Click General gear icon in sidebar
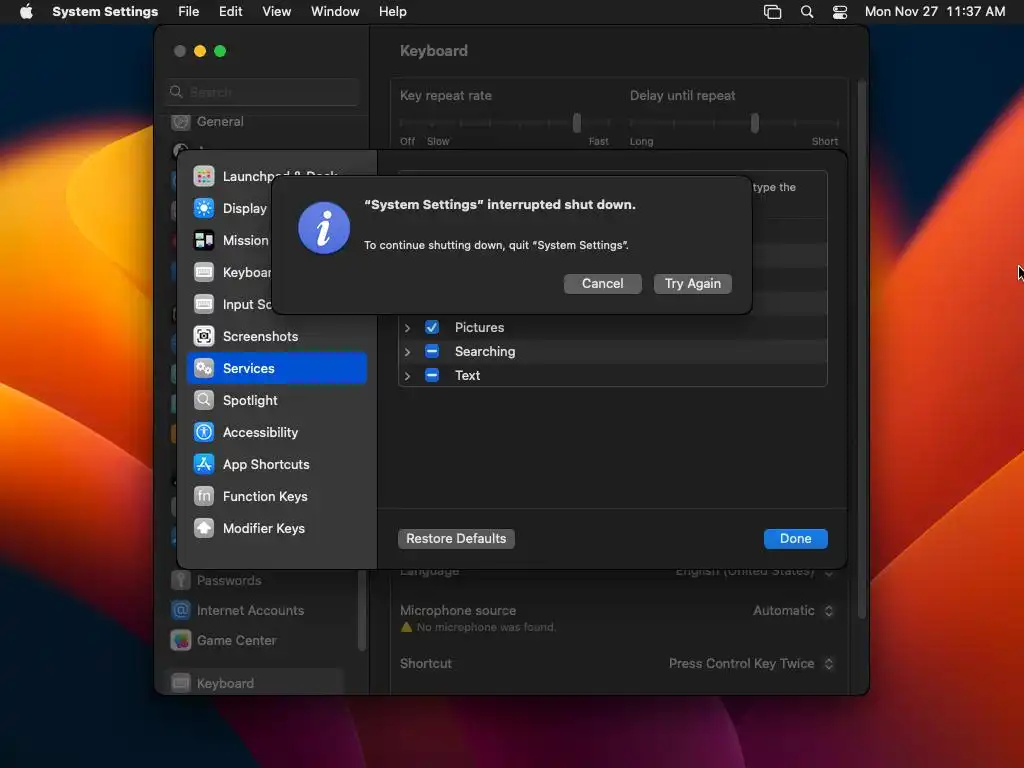Image resolution: width=1024 pixels, height=768 pixels. pos(181,121)
